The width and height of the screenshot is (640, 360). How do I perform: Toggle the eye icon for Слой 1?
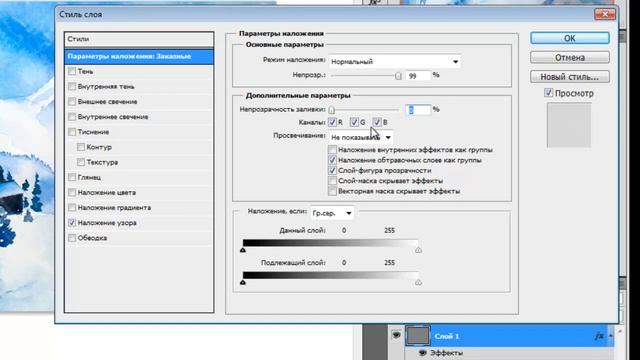[396, 335]
